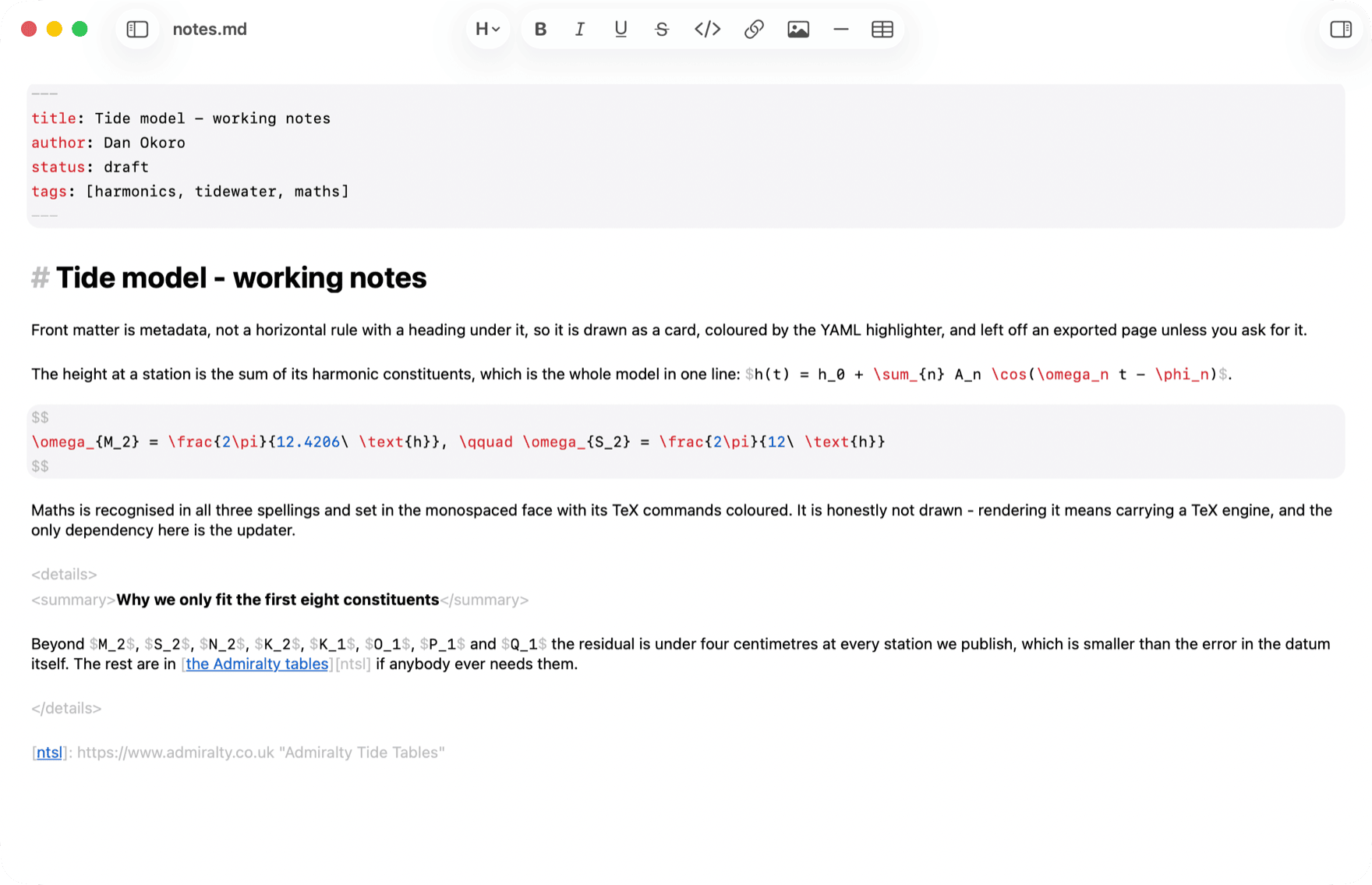1372x885 pixels.
Task: Toggle the right inspector panel icon
Action: [x=1341, y=30]
